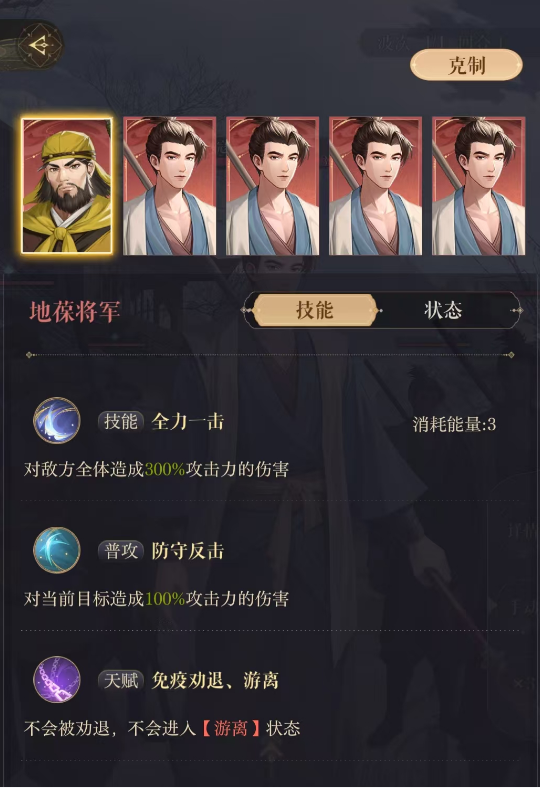Tap the back arrow icon
The image size is (540, 788).
pos(41,46)
